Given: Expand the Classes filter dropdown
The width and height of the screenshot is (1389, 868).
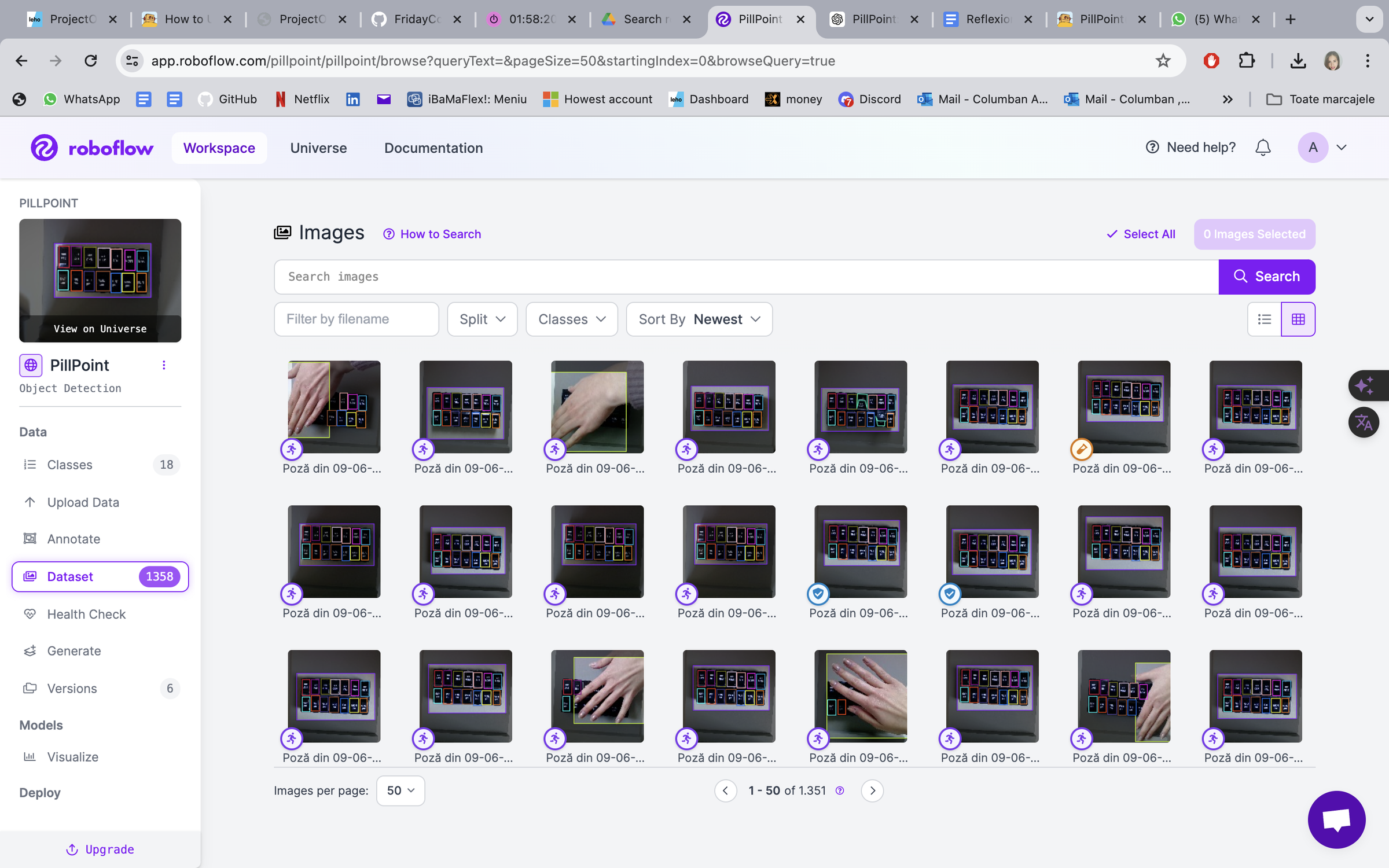Looking at the screenshot, I should (571, 319).
